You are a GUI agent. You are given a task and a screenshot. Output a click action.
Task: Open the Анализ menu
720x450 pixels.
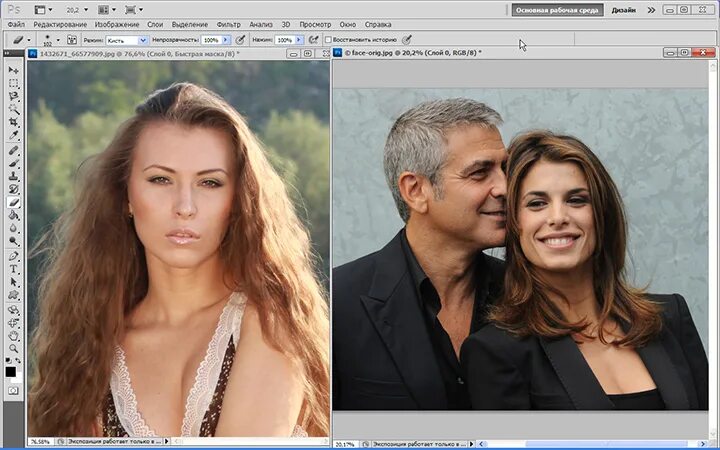pos(261,24)
